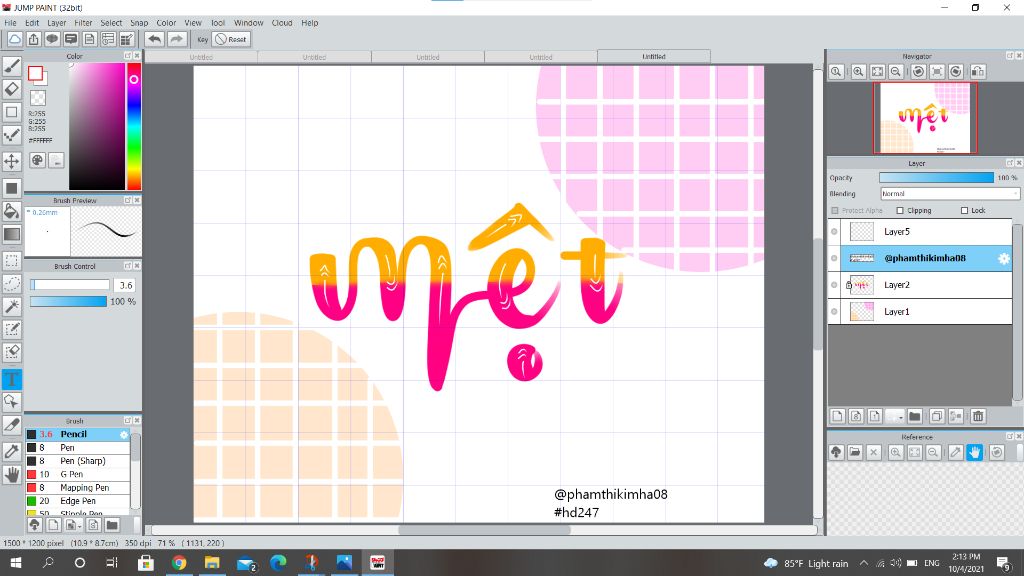Toggle the Lock checkbox in Layer panel
This screenshot has height=576, width=1024.
coord(964,210)
